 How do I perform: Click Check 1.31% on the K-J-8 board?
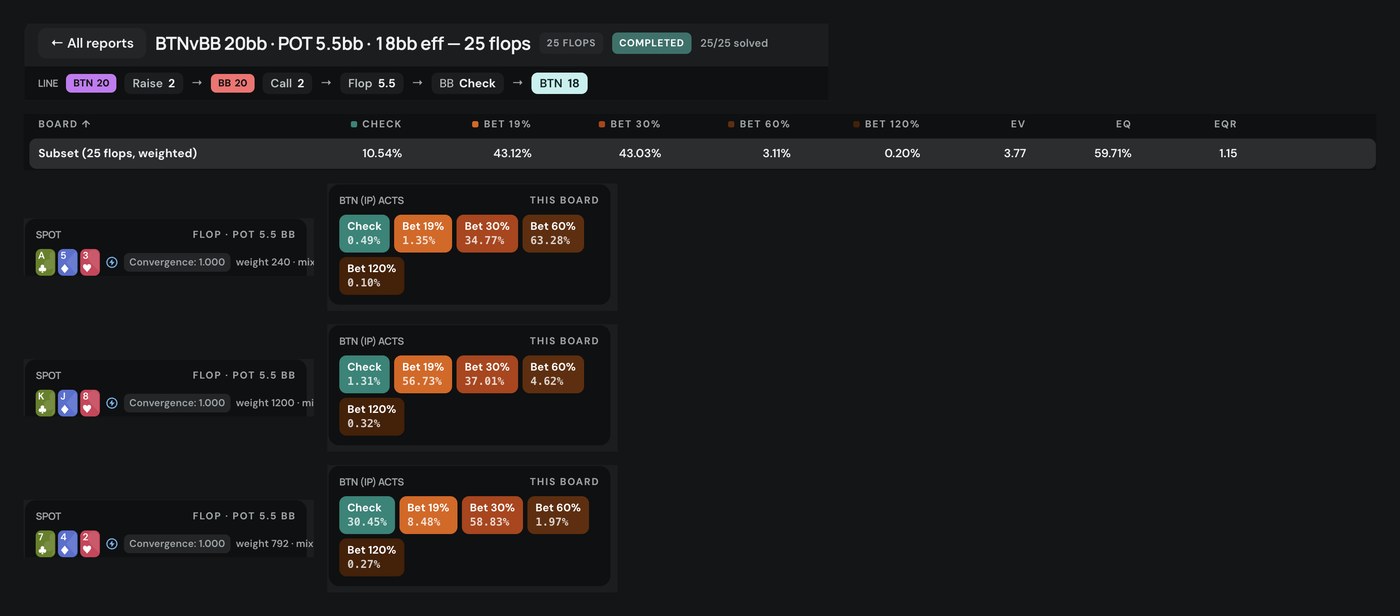coord(364,374)
